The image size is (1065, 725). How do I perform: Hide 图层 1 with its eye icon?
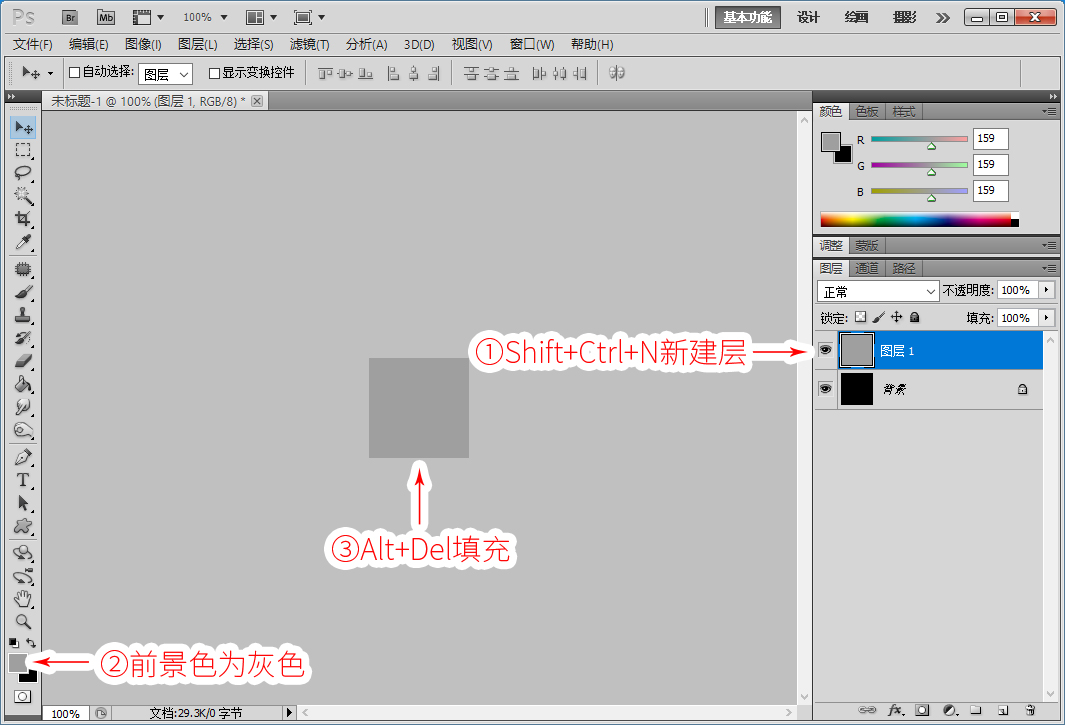[825, 351]
